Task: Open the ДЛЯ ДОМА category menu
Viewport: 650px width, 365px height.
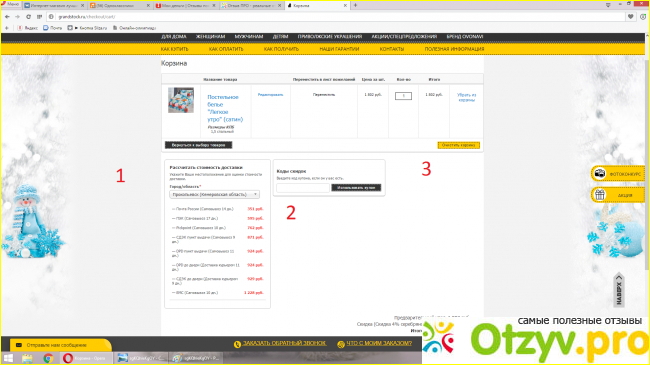Action: coord(174,36)
